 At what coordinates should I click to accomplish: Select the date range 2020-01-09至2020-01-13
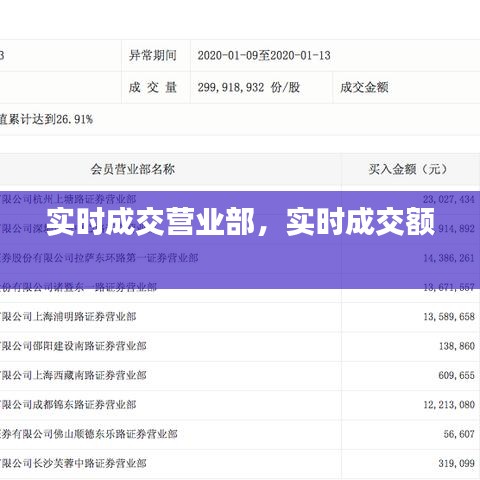(x=264, y=55)
